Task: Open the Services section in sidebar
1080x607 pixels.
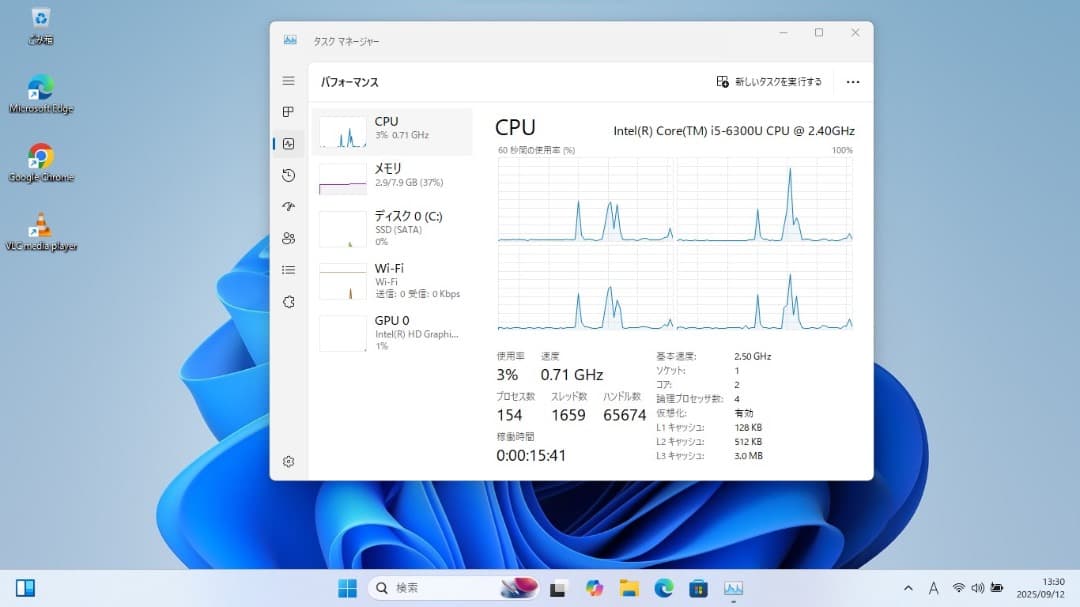Action: tap(288, 301)
